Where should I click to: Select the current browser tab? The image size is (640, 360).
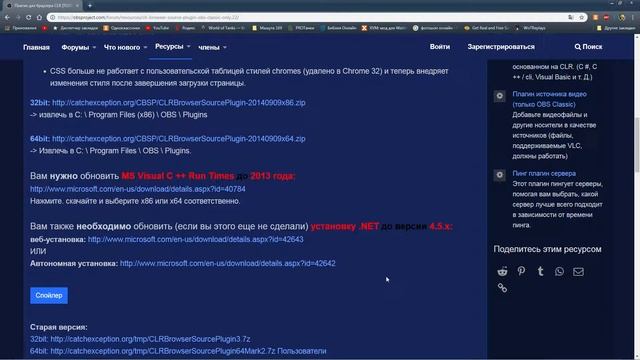(41, 6)
